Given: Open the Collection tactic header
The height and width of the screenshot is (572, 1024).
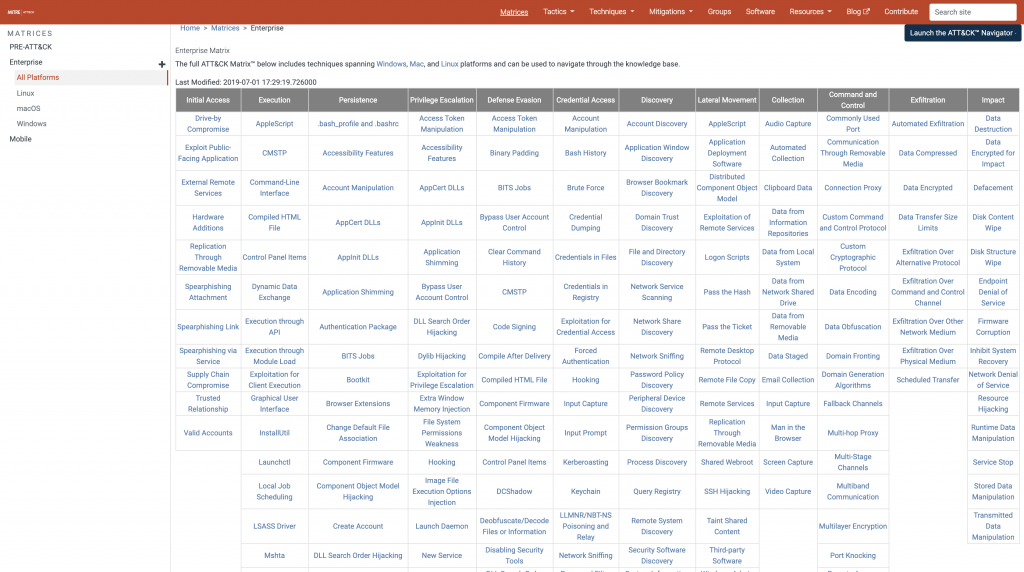Looking at the screenshot, I should pyautogui.click(x=788, y=100).
